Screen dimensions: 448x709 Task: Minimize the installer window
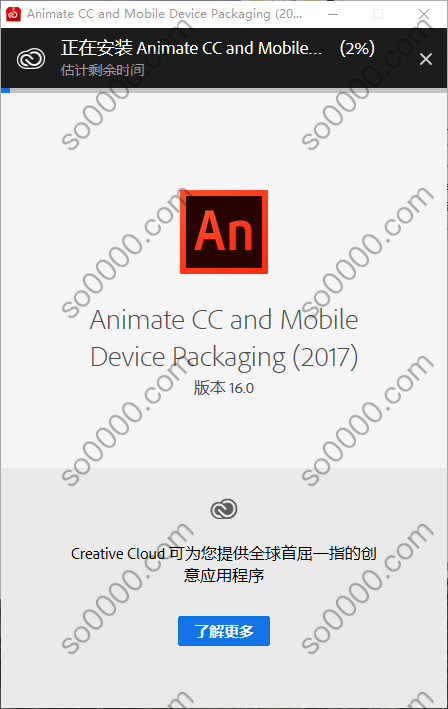[x=333, y=14]
